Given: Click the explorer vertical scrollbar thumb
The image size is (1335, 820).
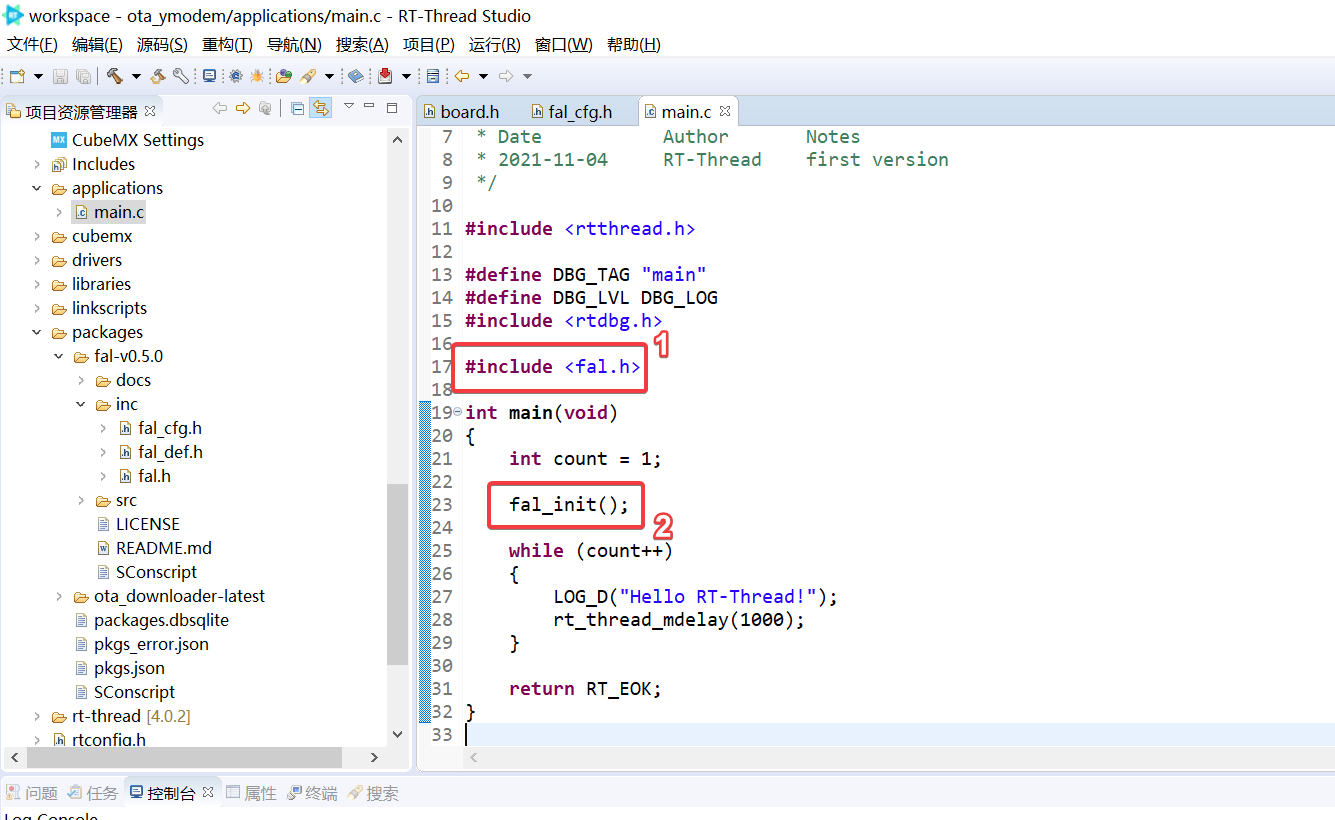Looking at the screenshot, I should (x=397, y=575).
